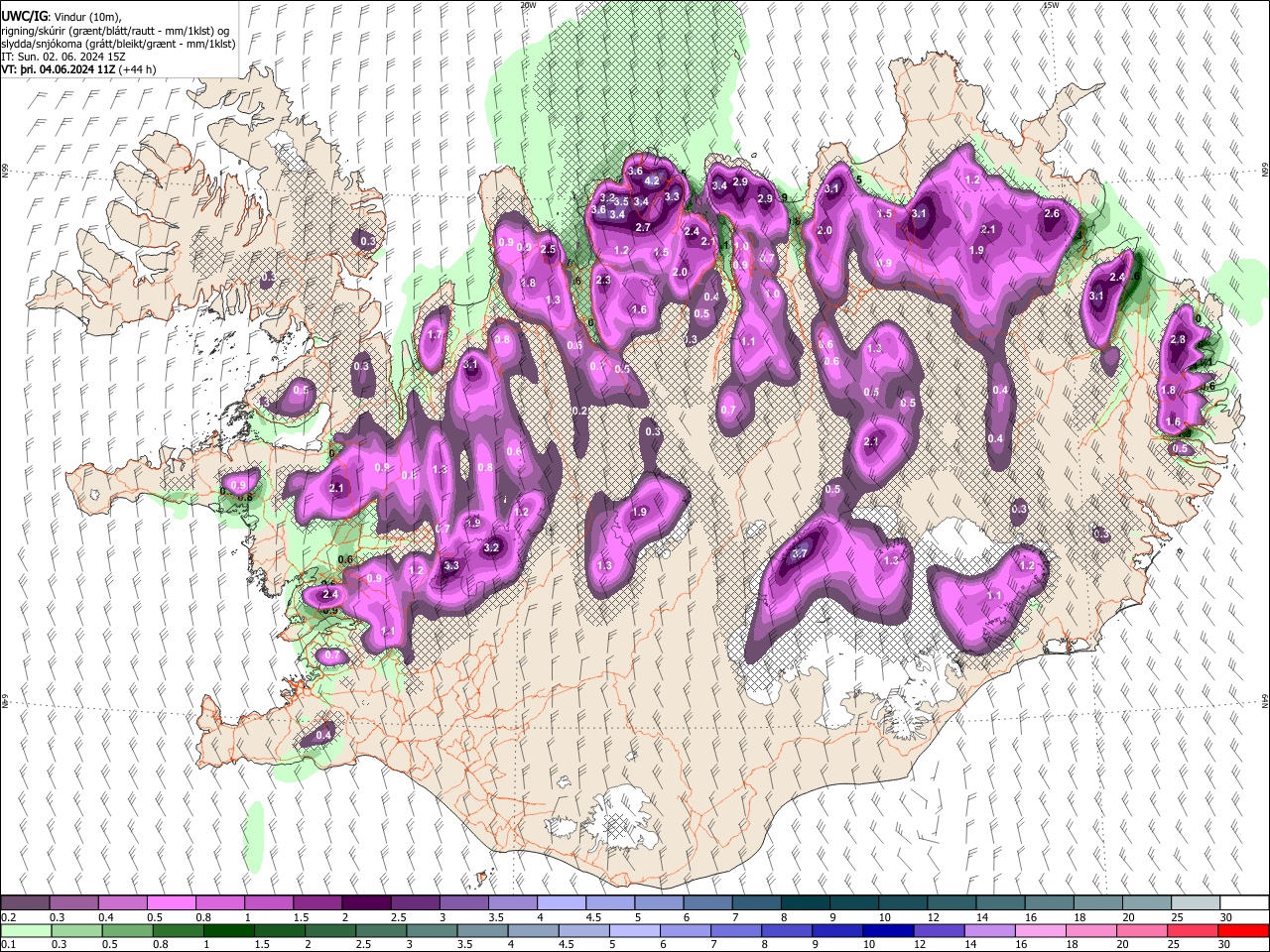The image size is (1270, 952).
Task: Click the 'VT: þri. 04.06.2024 11Z' valid time
Action: pyautogui.click(x=58, y=70)
